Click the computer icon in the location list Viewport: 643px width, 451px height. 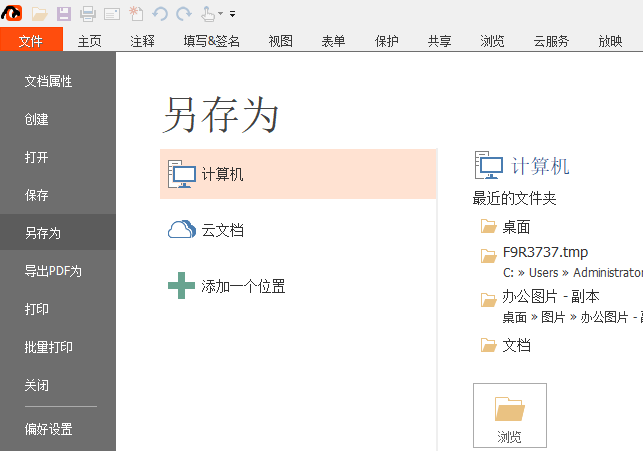(x=182, y=174)
